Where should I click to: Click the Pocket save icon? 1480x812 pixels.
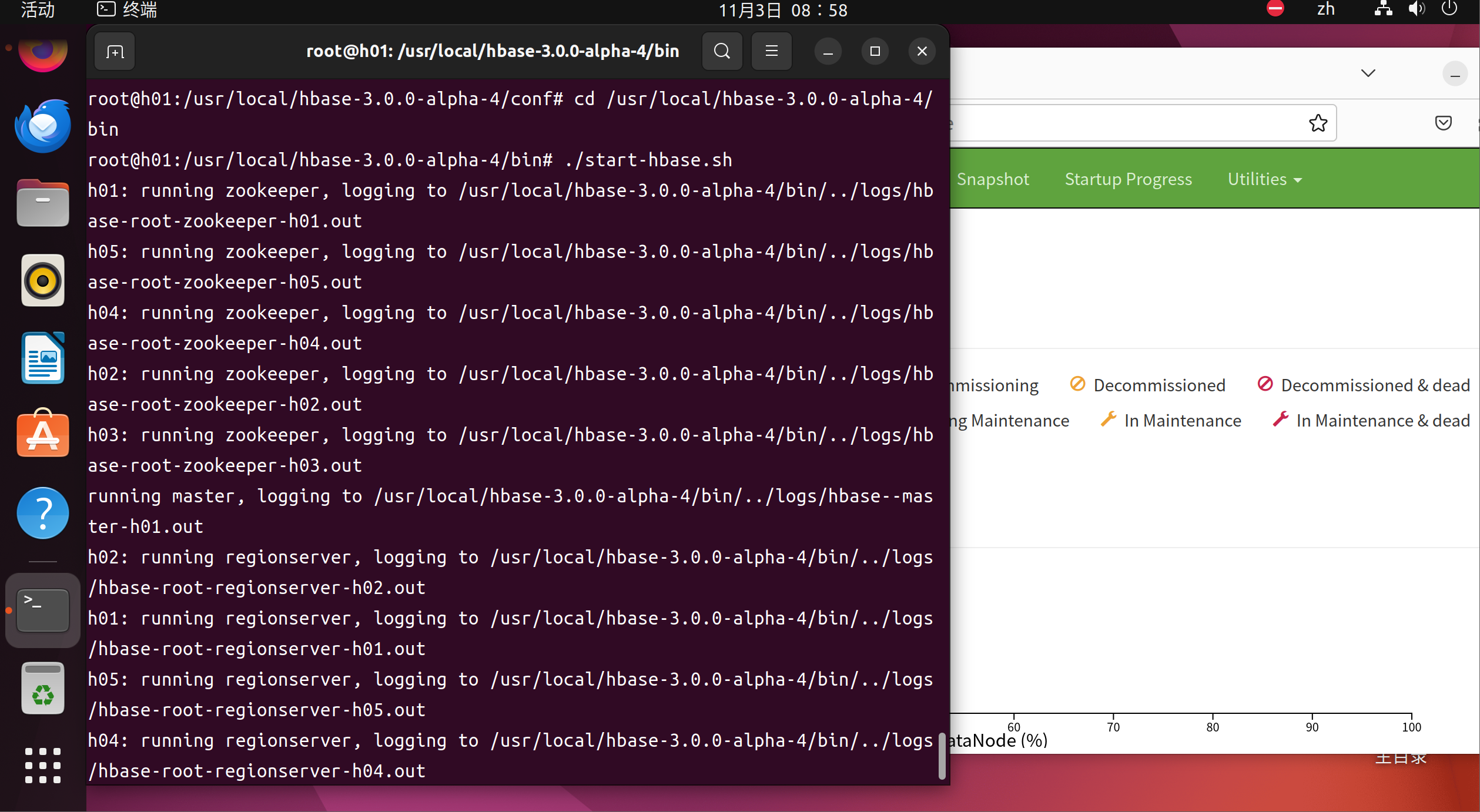point(1443,123)
